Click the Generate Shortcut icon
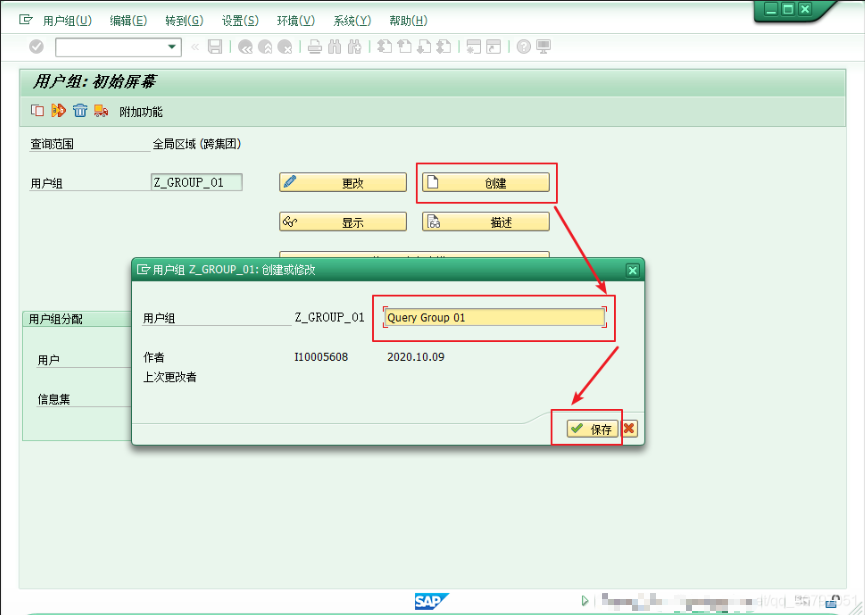This screenshot has width=865, height=615. pos(494,47)
